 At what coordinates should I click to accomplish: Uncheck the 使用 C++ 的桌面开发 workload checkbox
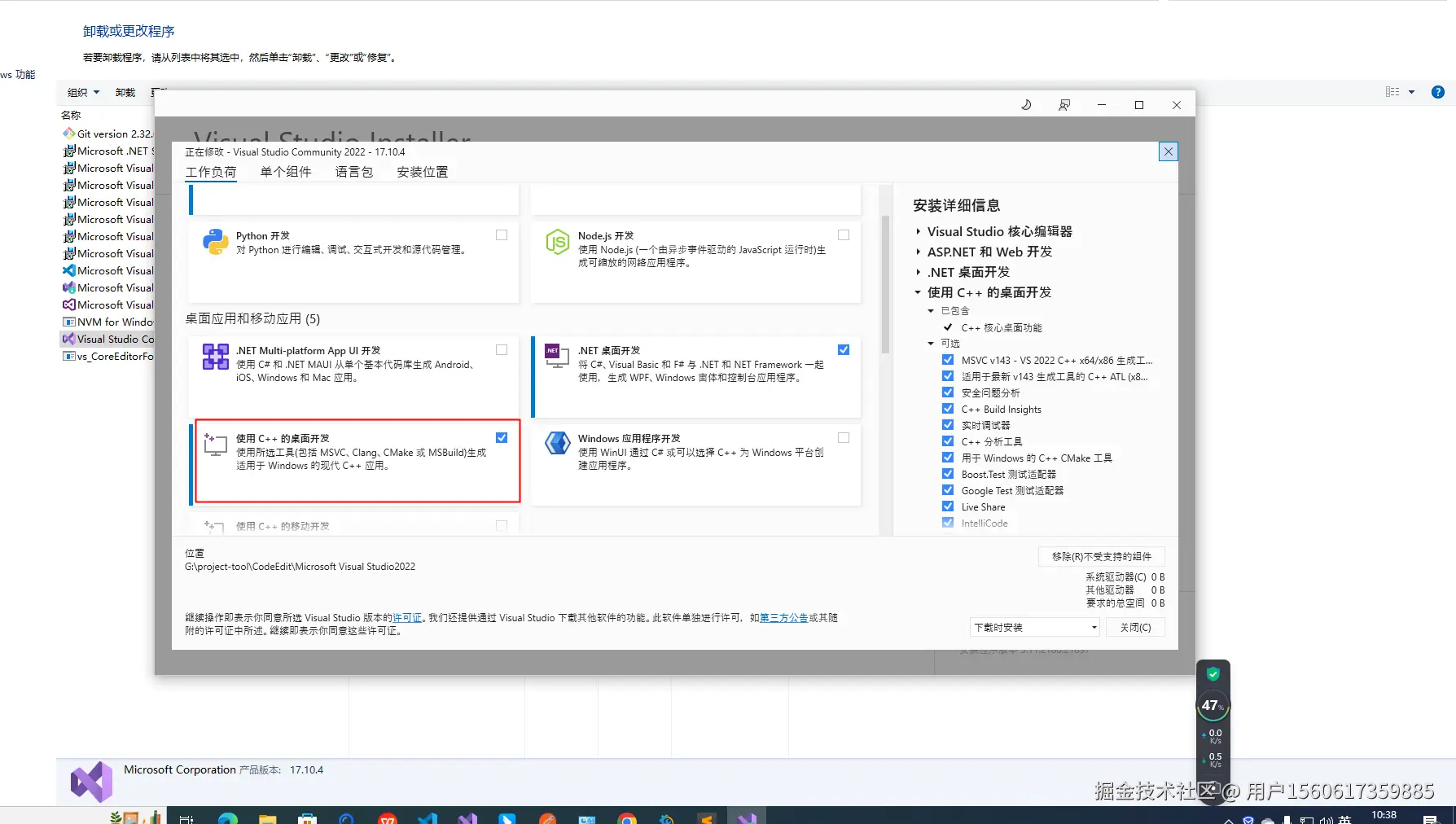[x=502, y=438]
